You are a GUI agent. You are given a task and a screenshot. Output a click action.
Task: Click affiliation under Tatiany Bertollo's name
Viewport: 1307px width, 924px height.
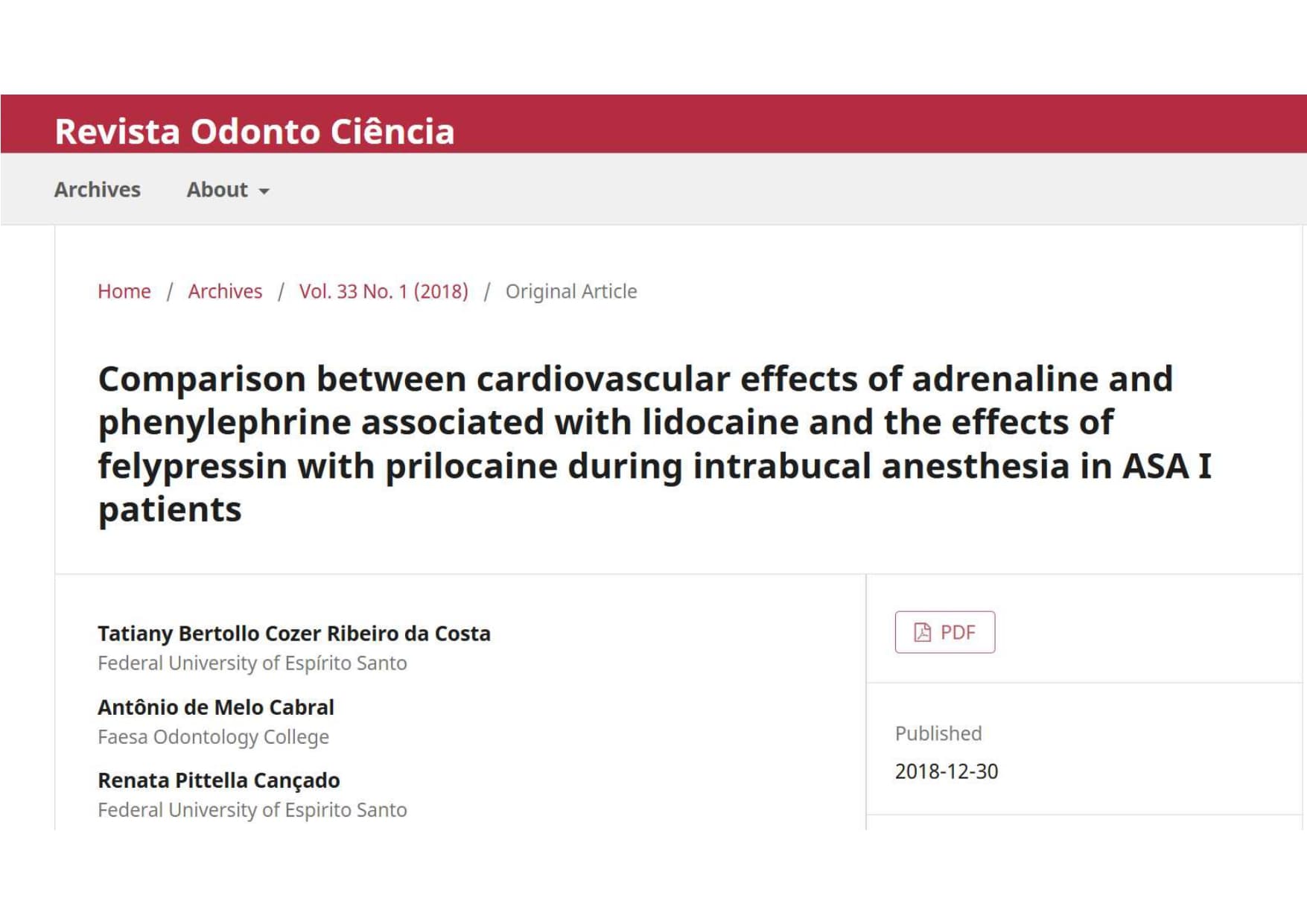(252, 663)
